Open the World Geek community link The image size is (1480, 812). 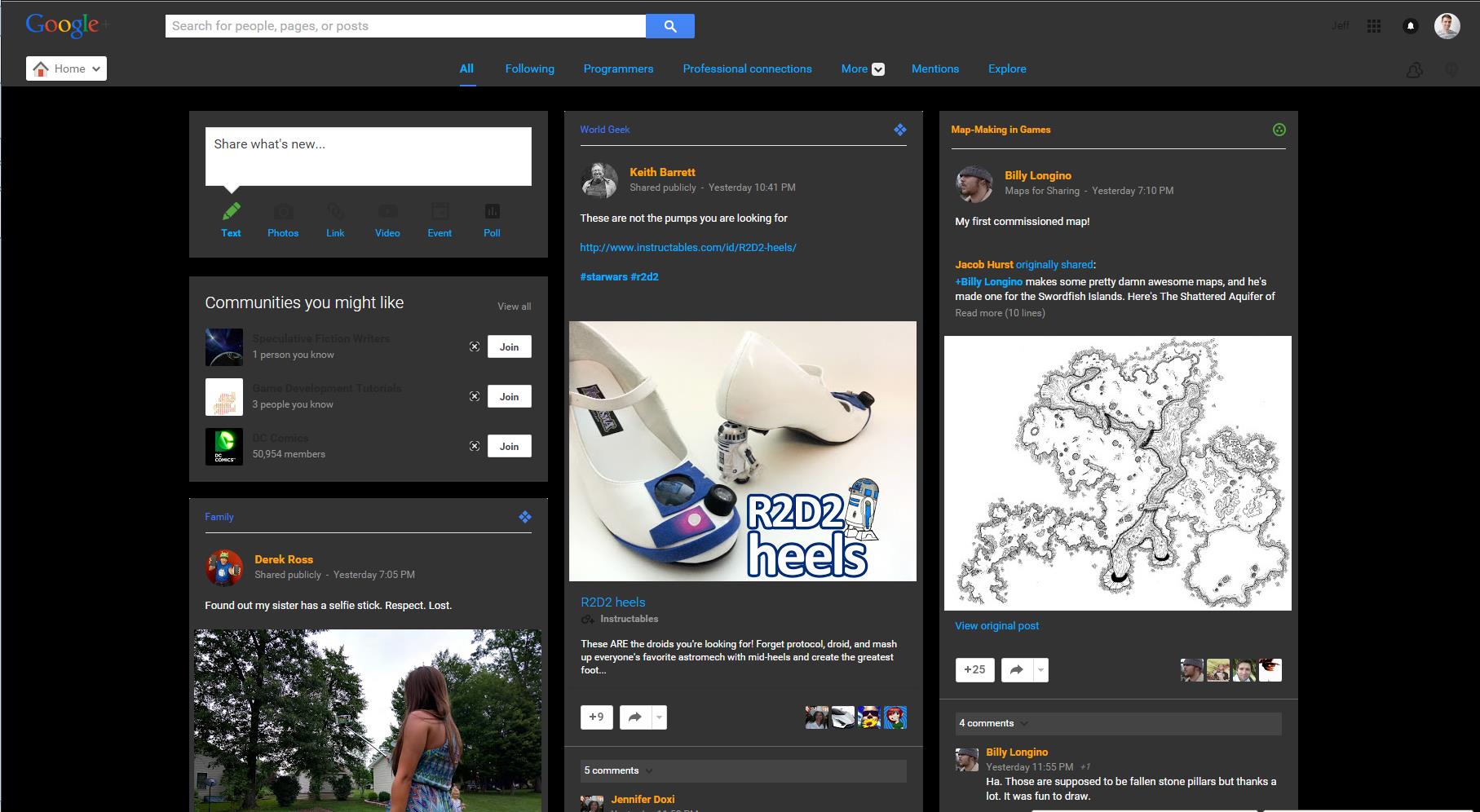[x=605, y=130]
